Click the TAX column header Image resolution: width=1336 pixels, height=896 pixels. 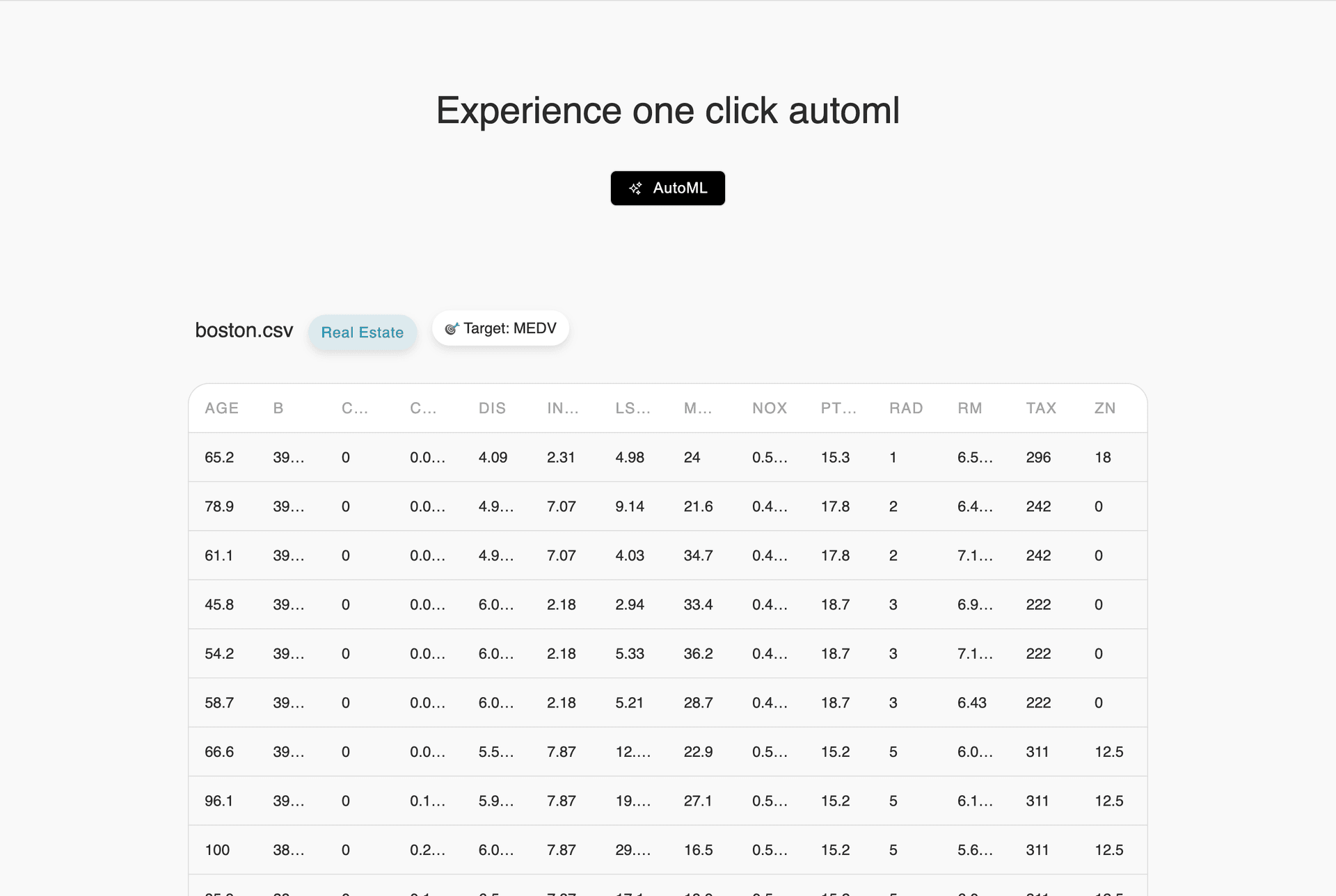coord(1041,408)
